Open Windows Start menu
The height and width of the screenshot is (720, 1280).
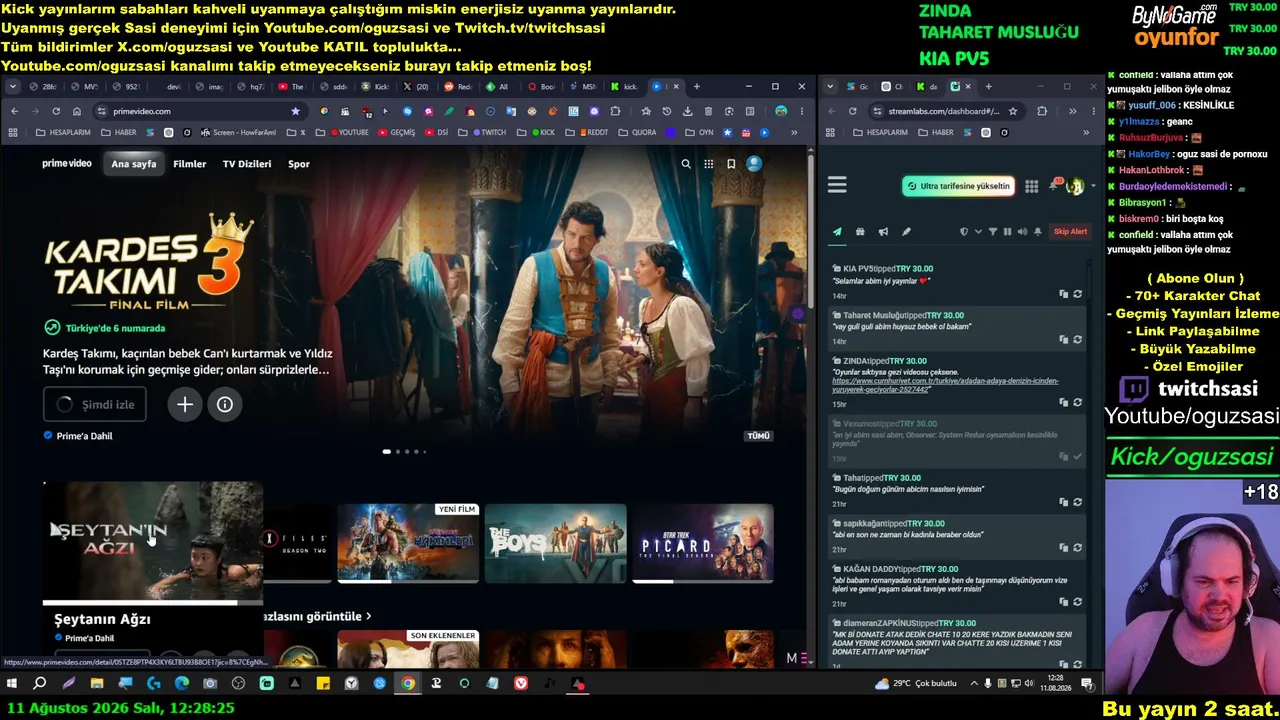(12, 684)
